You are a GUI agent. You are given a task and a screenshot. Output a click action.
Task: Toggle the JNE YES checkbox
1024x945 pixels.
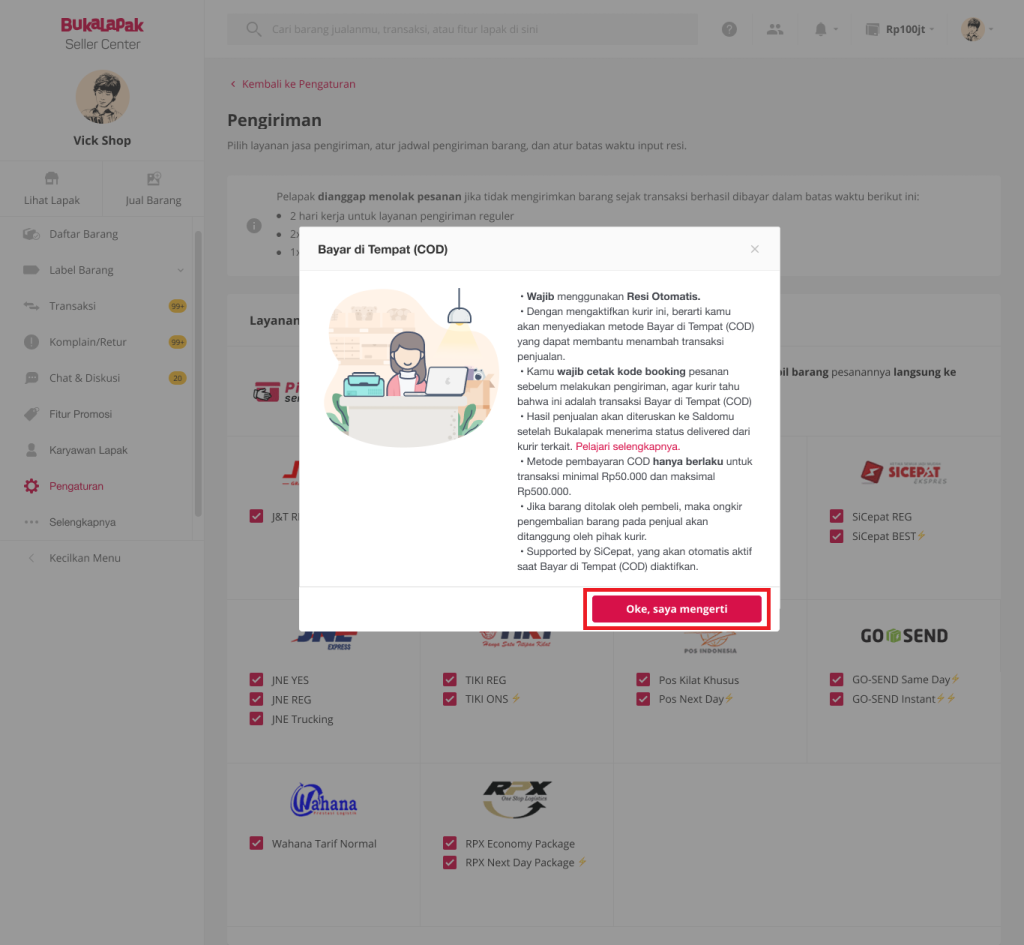tap(256, 679)
